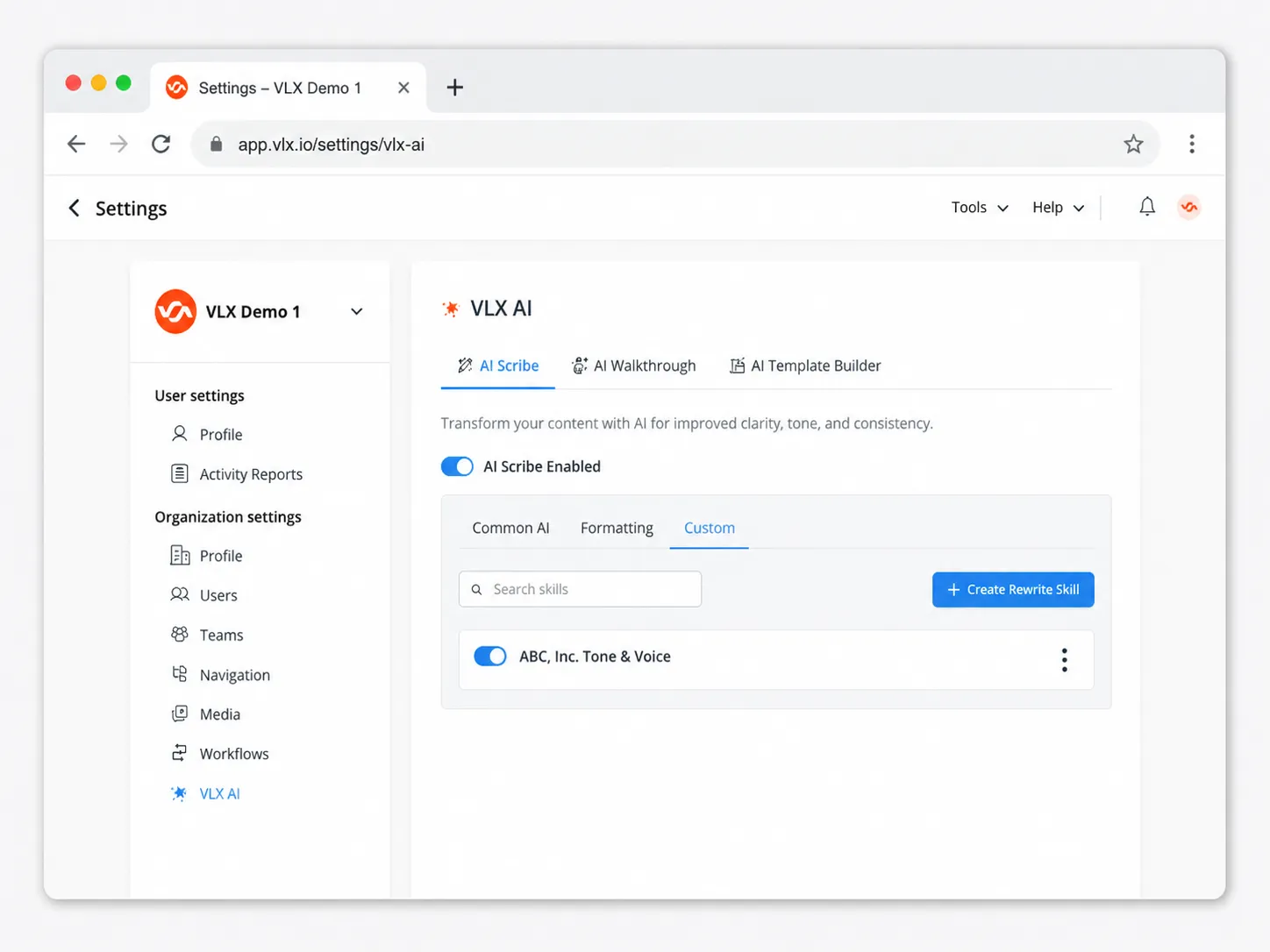This screenshot has height=952, width=1270.
Task: Open Activity Reports in sidebar
Action: [251, 474]
